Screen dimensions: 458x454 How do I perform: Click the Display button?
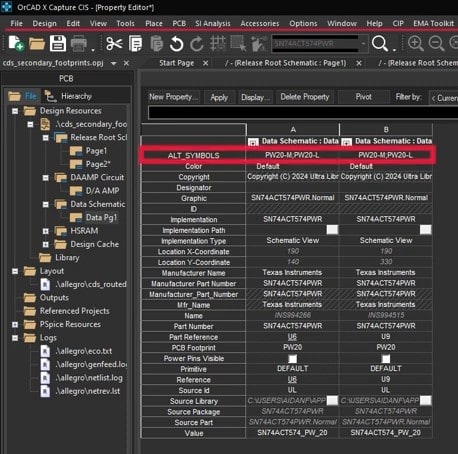coord(255,97)
